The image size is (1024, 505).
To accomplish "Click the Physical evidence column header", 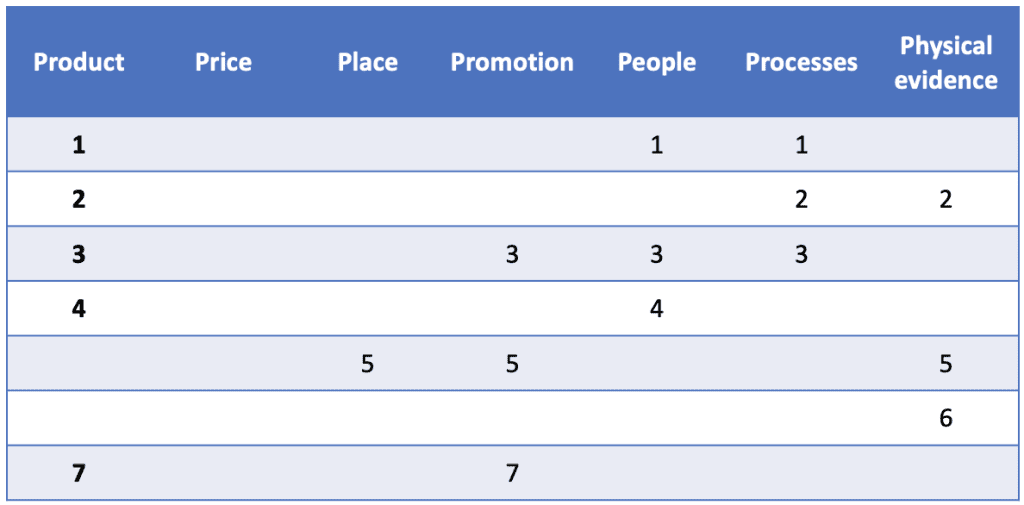I will click(946, 62).
